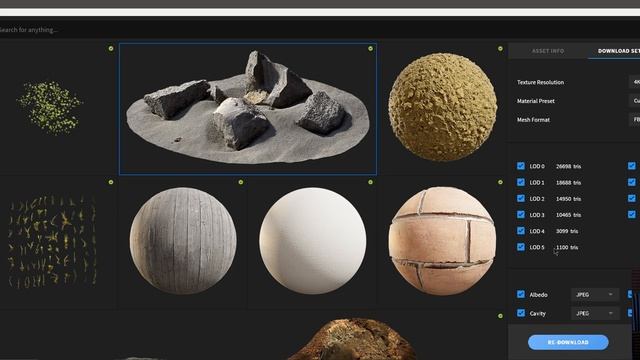Screen dimensions: 640x360
Task: Click the Mesh Format label
Action: coord(533,120)
